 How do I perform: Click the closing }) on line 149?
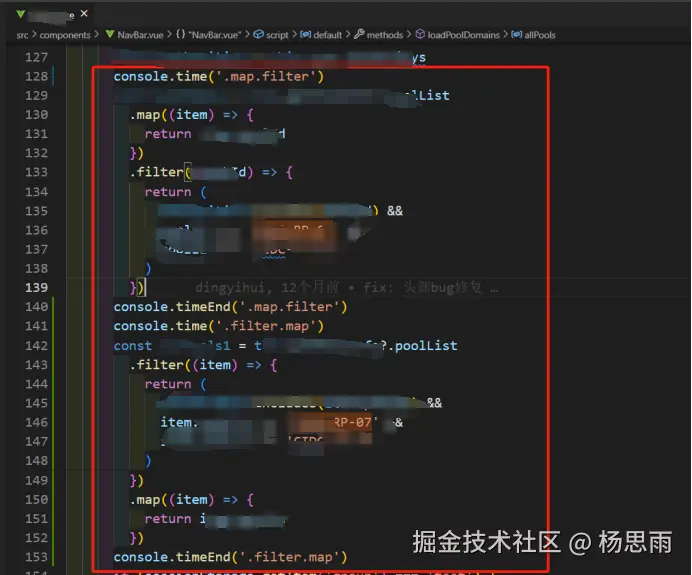[137, 480]
